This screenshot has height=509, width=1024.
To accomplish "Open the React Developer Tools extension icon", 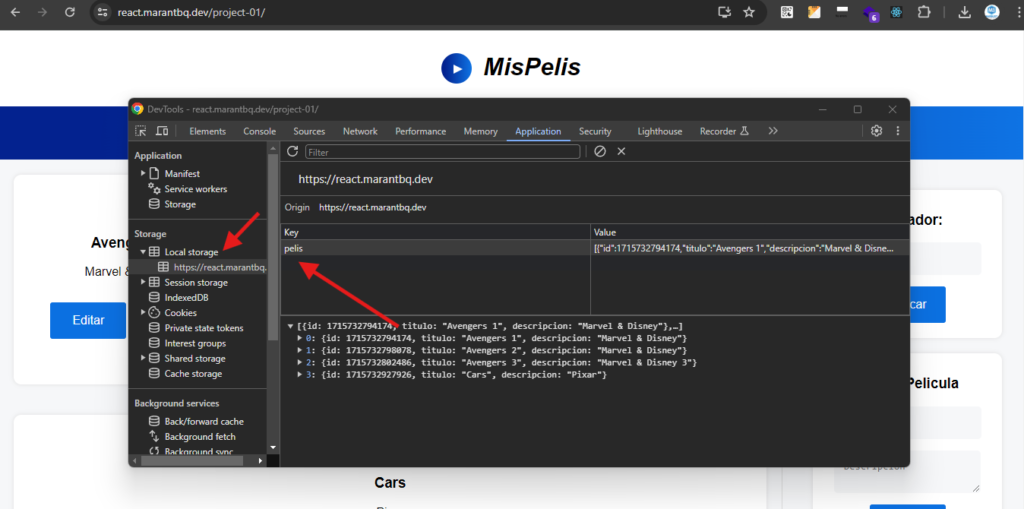I will [896, 12].
